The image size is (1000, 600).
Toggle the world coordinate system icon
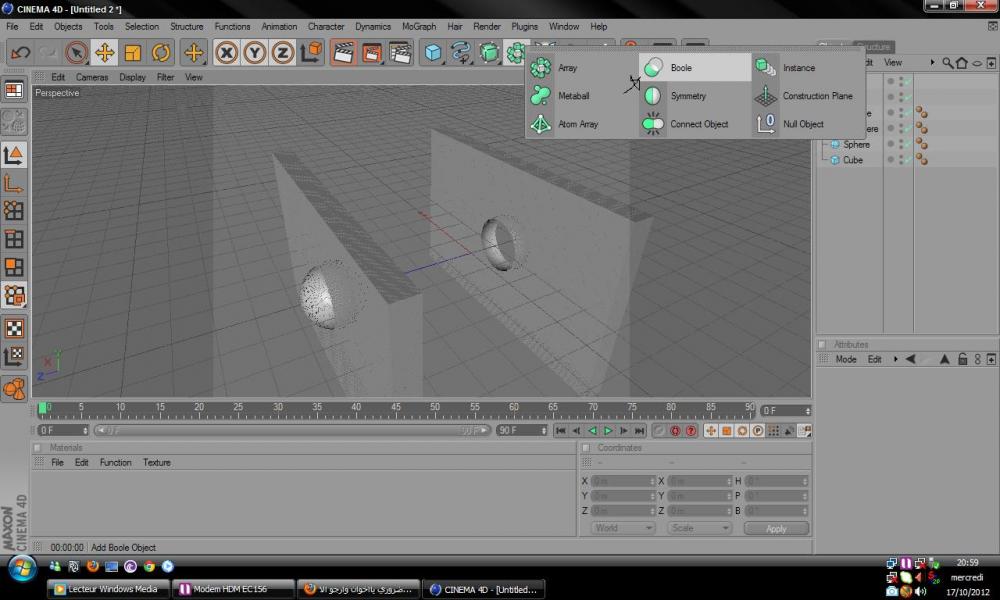click(311, 52)
